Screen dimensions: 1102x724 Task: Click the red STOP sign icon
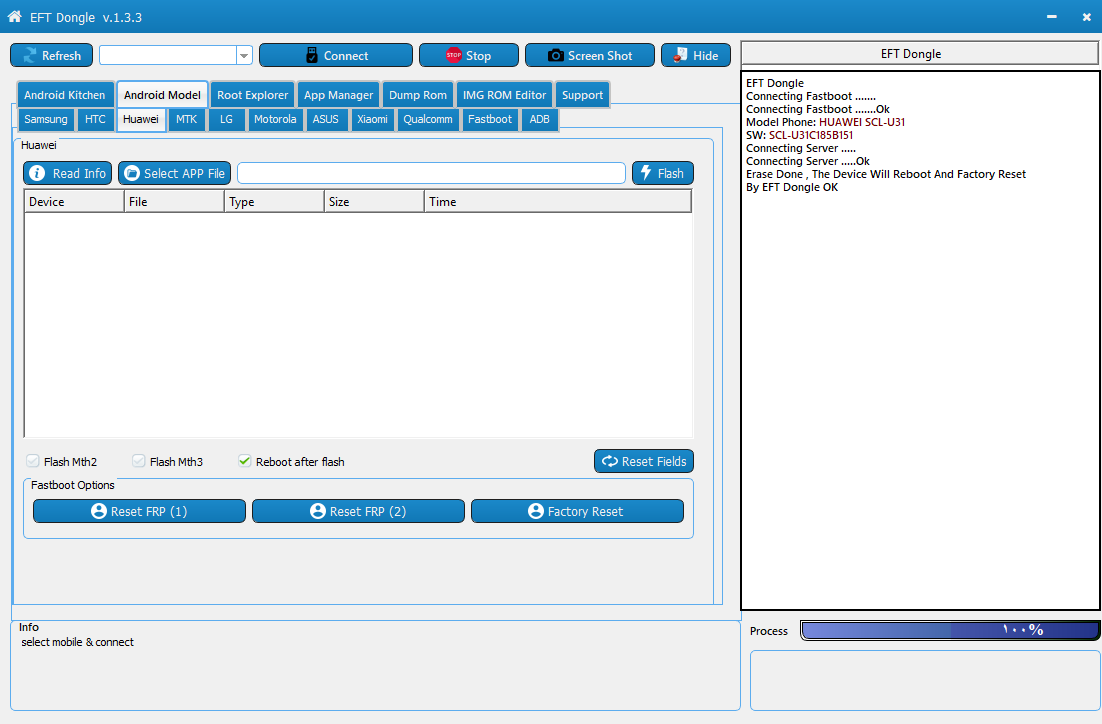coord(454,55)
